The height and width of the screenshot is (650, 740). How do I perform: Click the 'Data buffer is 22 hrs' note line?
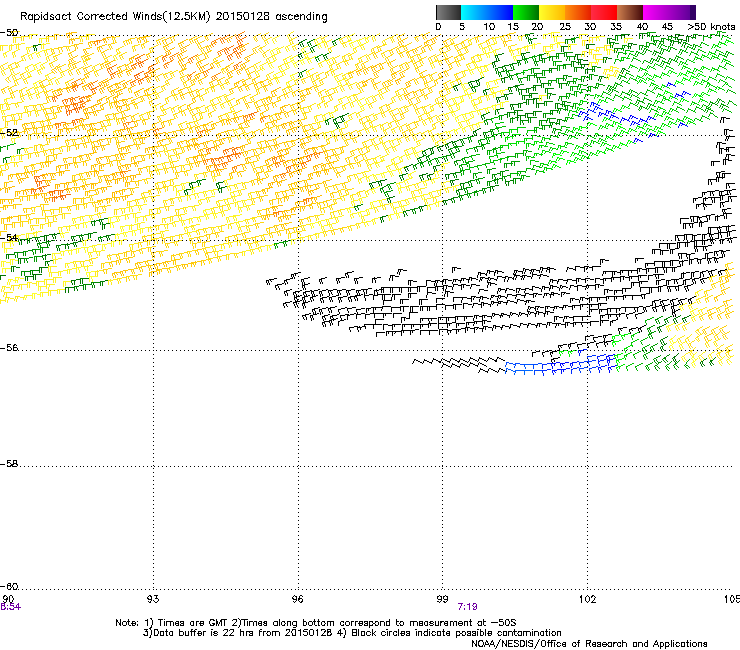352,633
